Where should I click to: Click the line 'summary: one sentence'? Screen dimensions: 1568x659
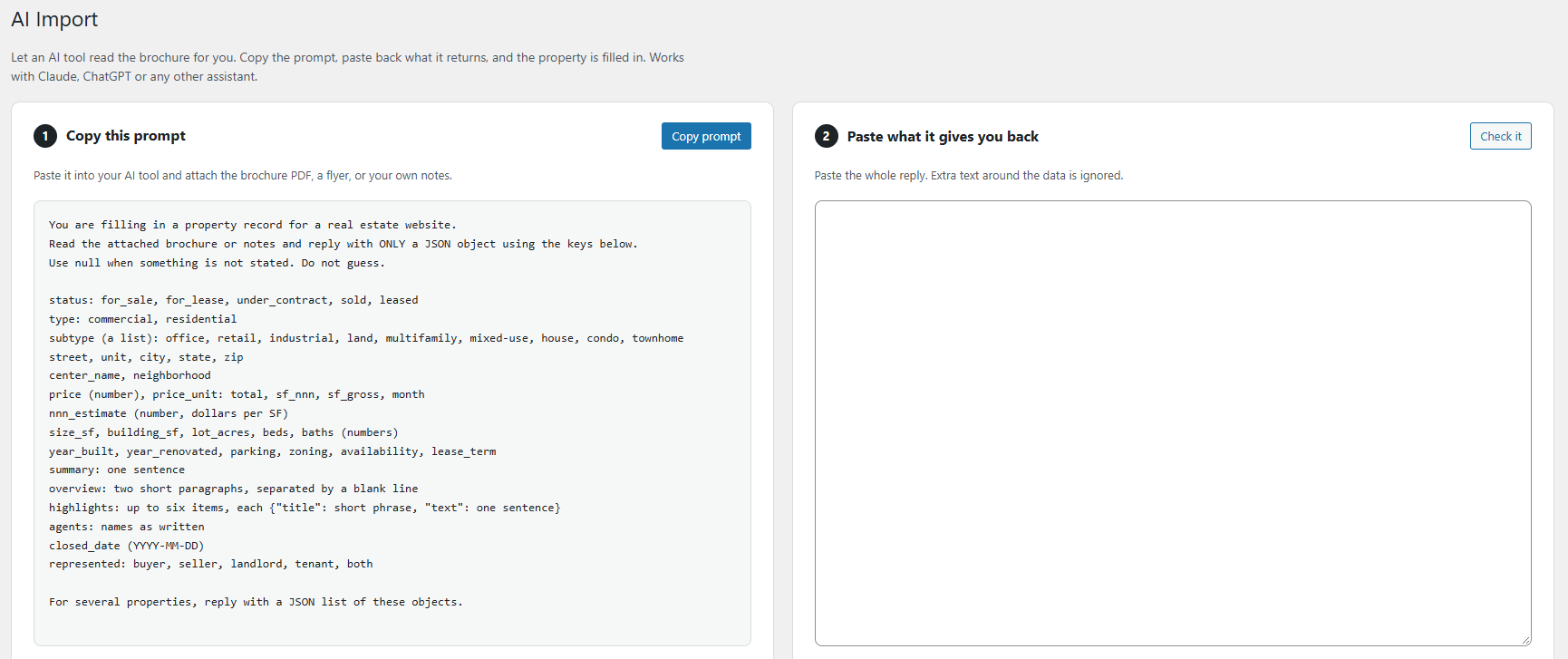[x=117, y=470]
